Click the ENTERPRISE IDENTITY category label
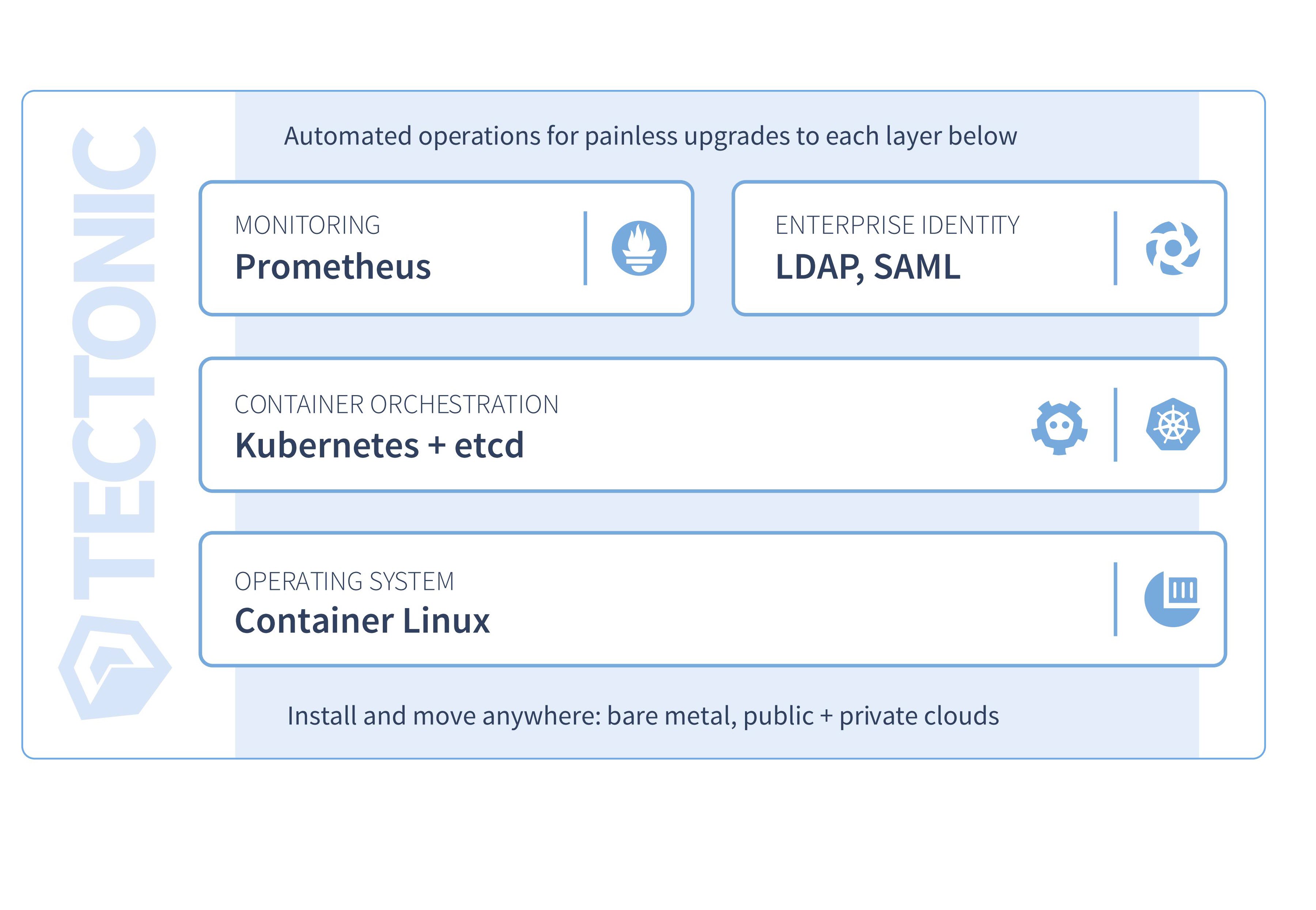1316x910 pixels. click(x=897, y=225)
